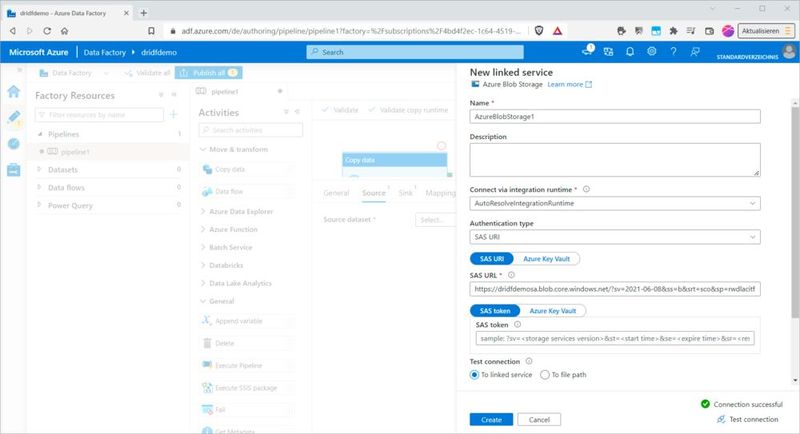The height and width of the screenshot is (434, 800).
Task: Open the Monitor gauge icon in sidebar
Action: (x=14, y=144)
